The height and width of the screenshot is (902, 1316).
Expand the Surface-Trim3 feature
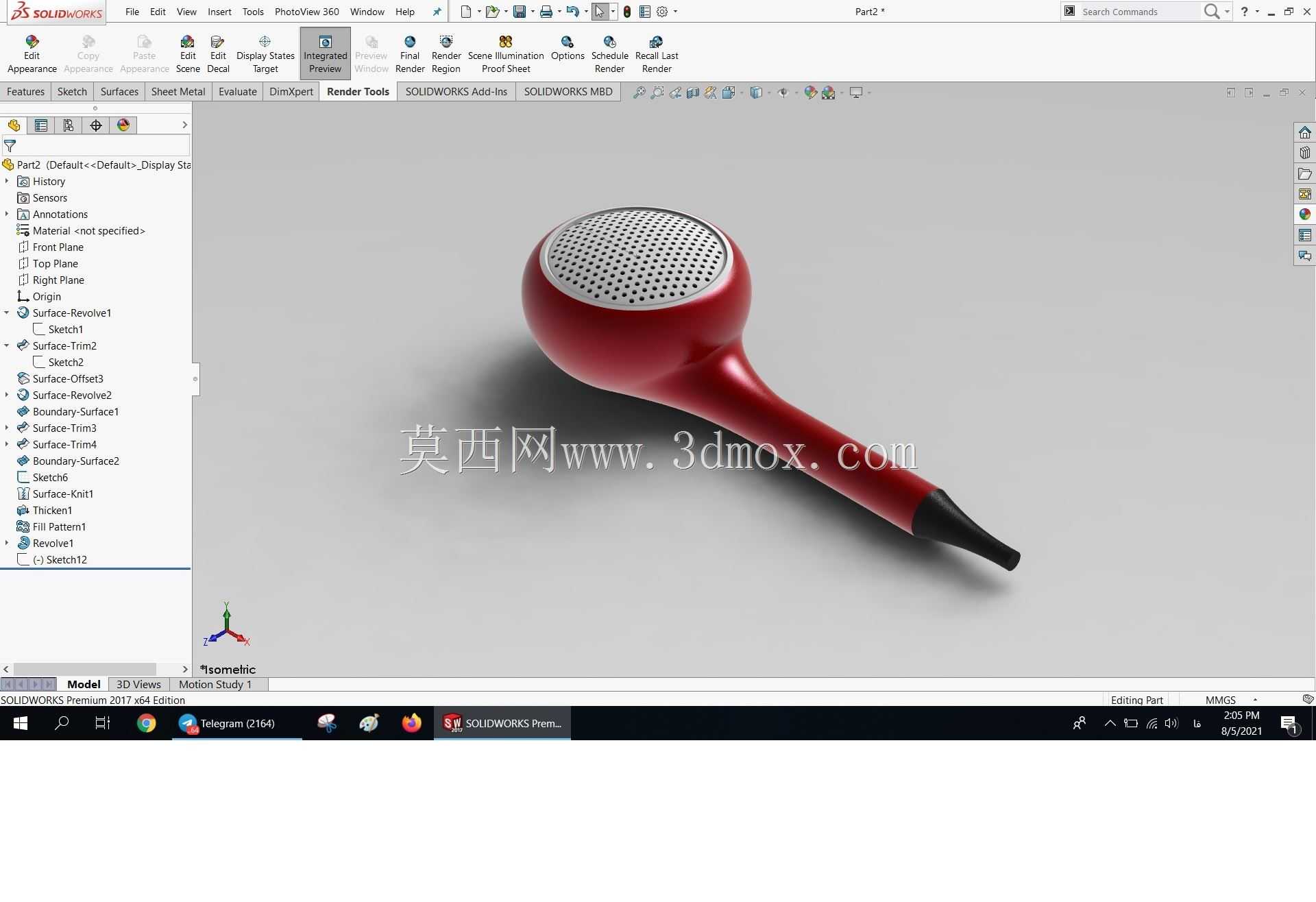(7, 428)
